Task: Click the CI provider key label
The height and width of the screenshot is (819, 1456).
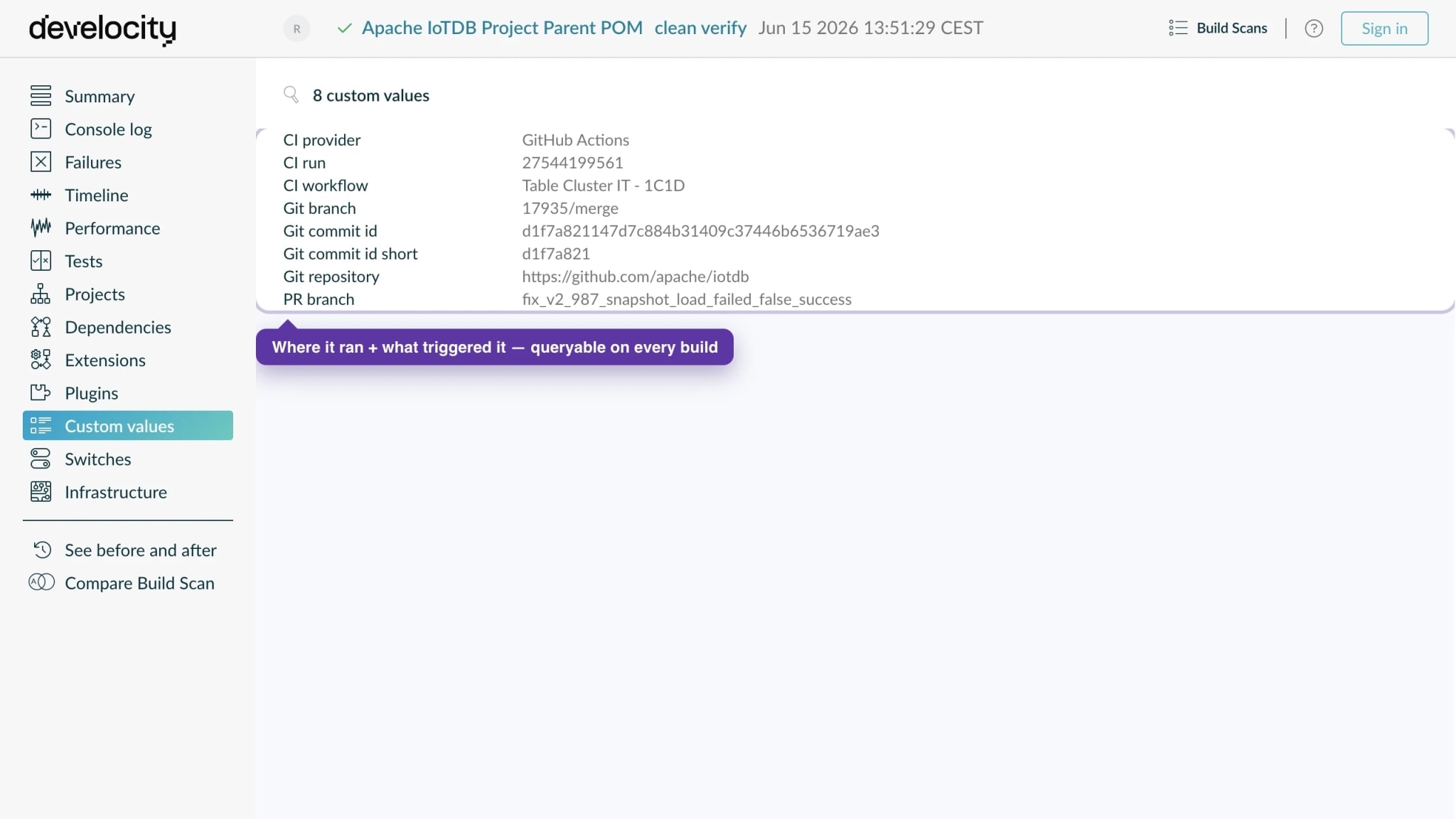Action: pos(321,139)
